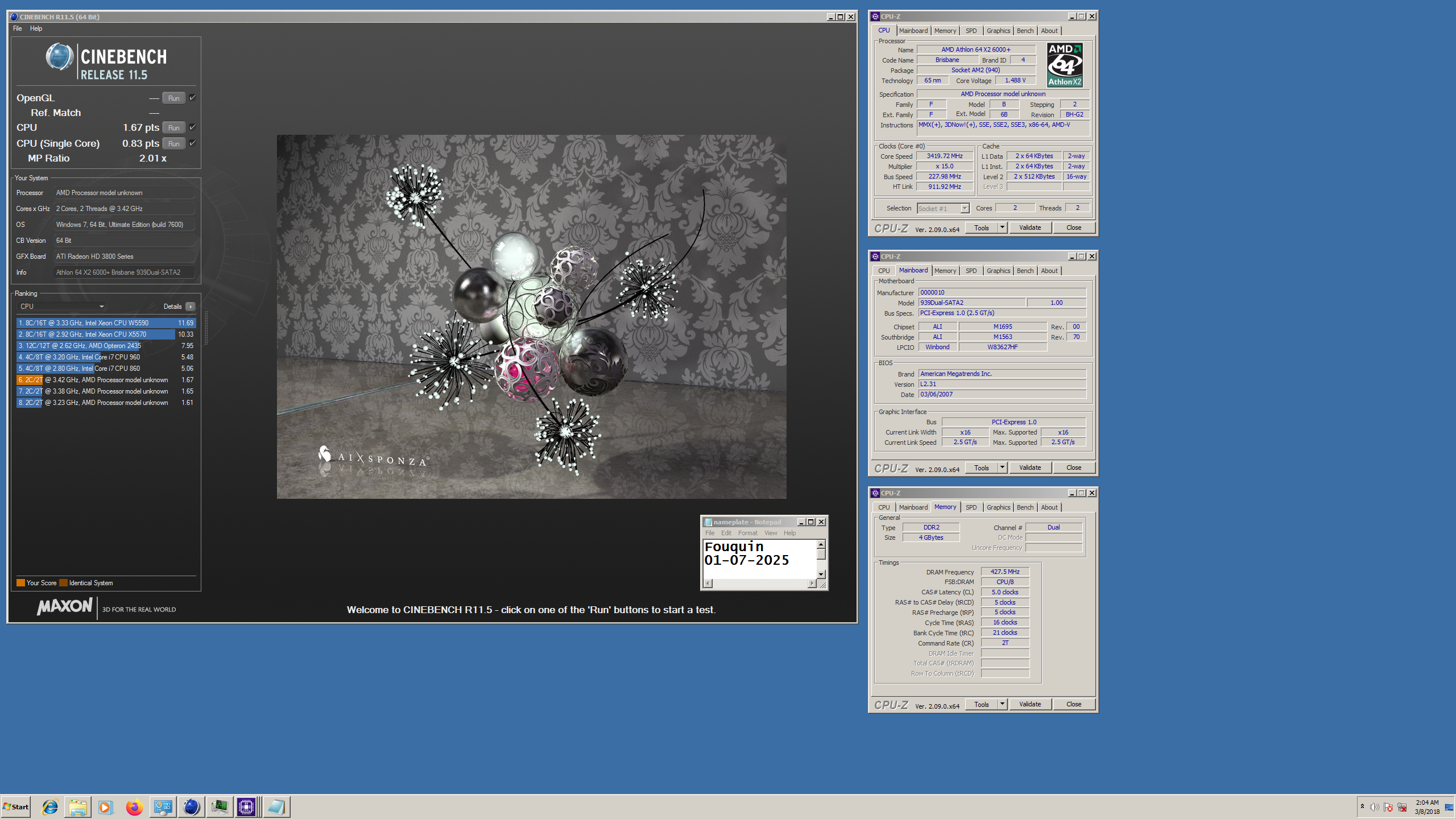Open Tools dropdown arrow in Memory CPU-Z window
Image resolution: width=1456 pixels, height=819 pixels.
pyautogui.click(x=1002, y=704)
